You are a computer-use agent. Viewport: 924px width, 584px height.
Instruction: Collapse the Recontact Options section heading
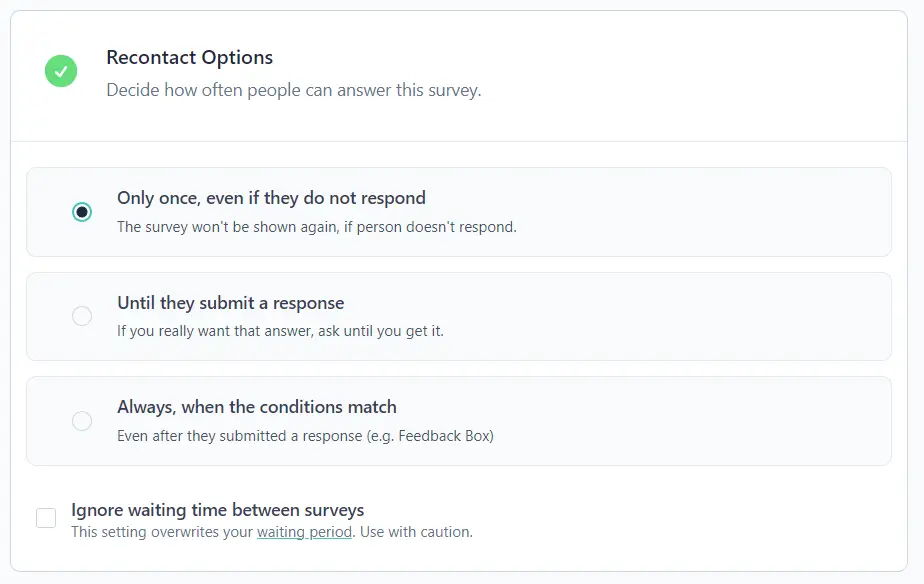point(189,58)
